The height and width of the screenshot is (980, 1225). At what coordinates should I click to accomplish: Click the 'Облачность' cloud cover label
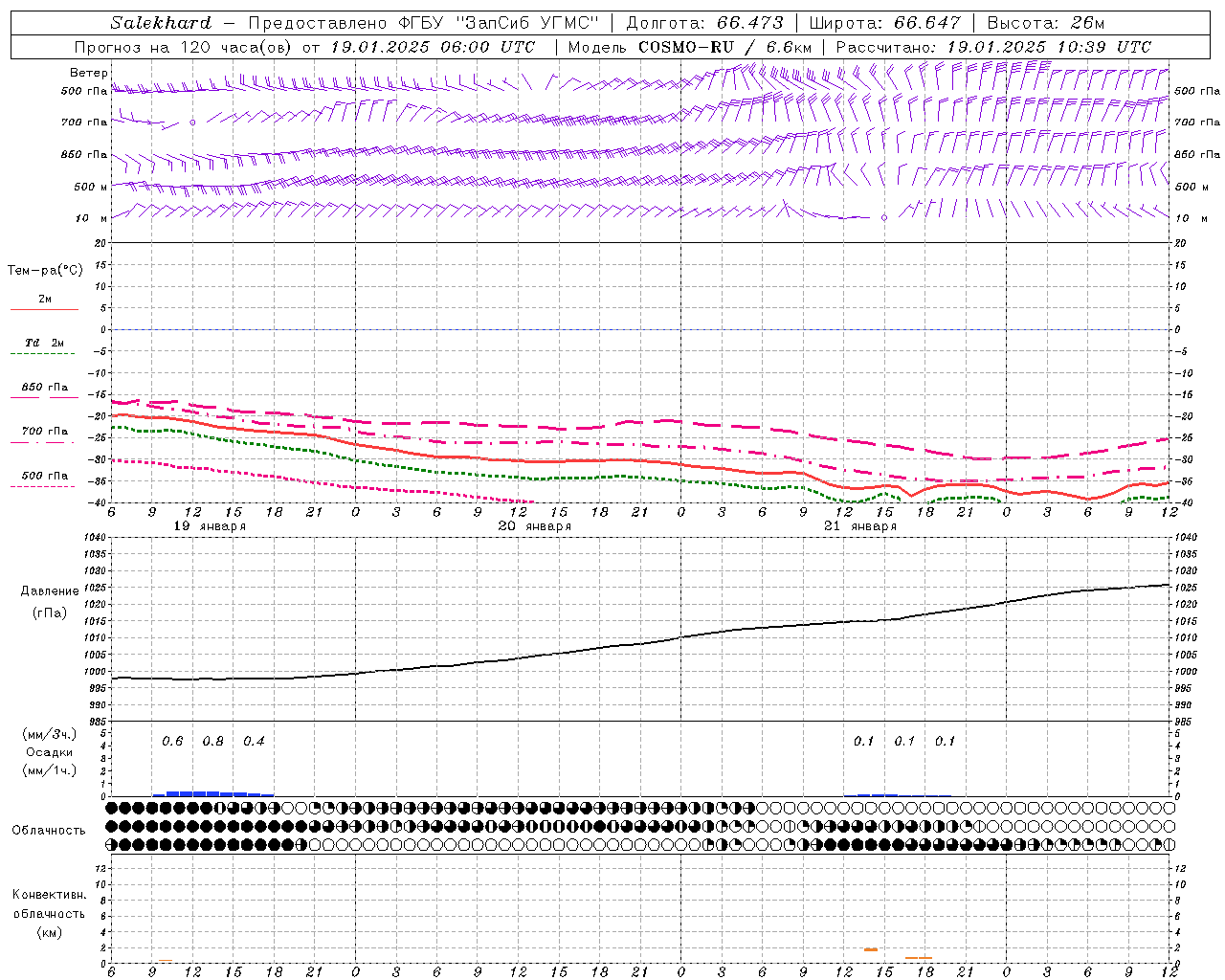49,831
